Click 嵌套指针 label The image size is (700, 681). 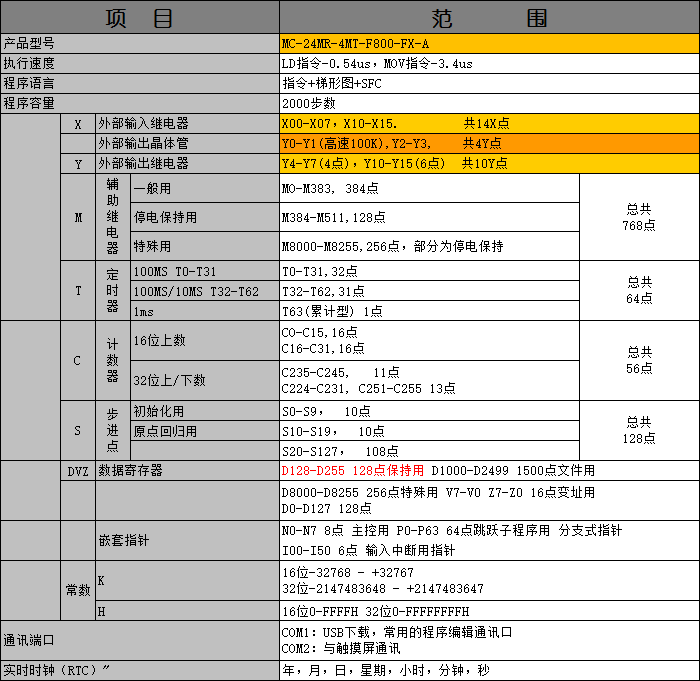click(x=188, y=540)
